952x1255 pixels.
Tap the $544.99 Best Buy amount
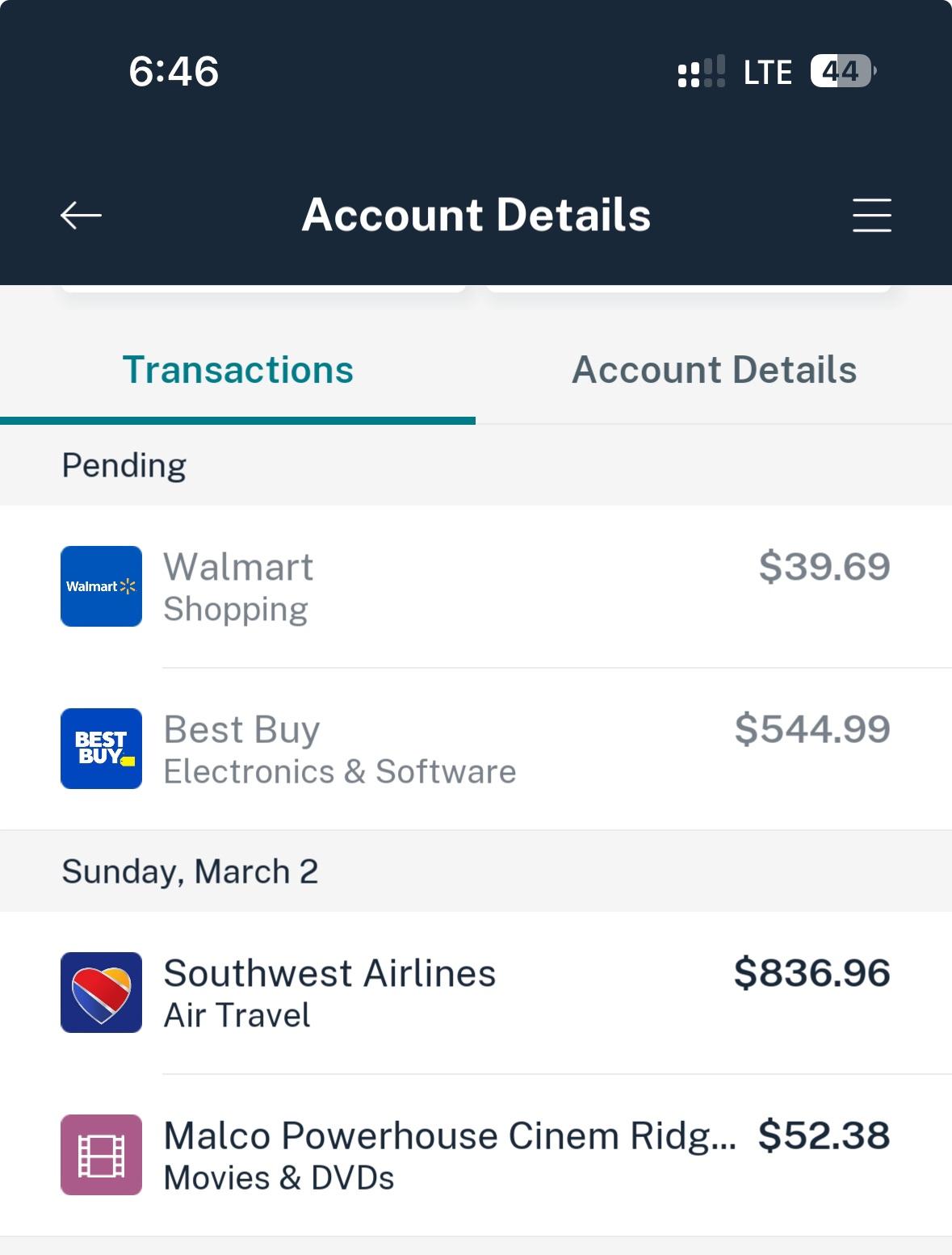pyautogui.click(x=812, y=729)
